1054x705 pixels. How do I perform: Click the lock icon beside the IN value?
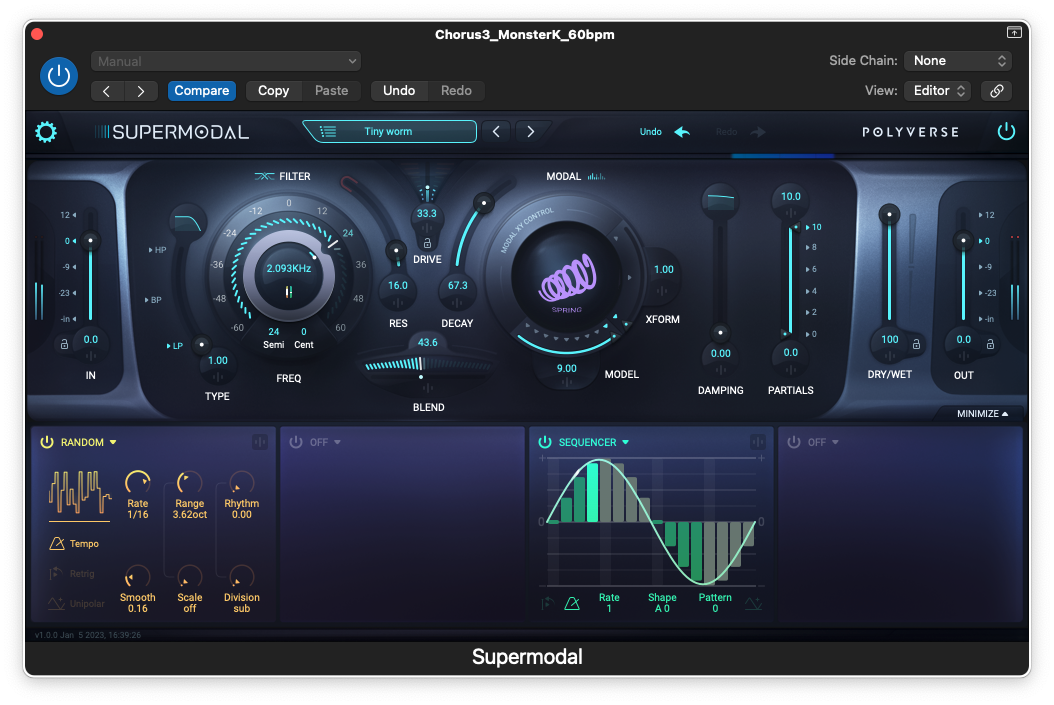[64, 344]
